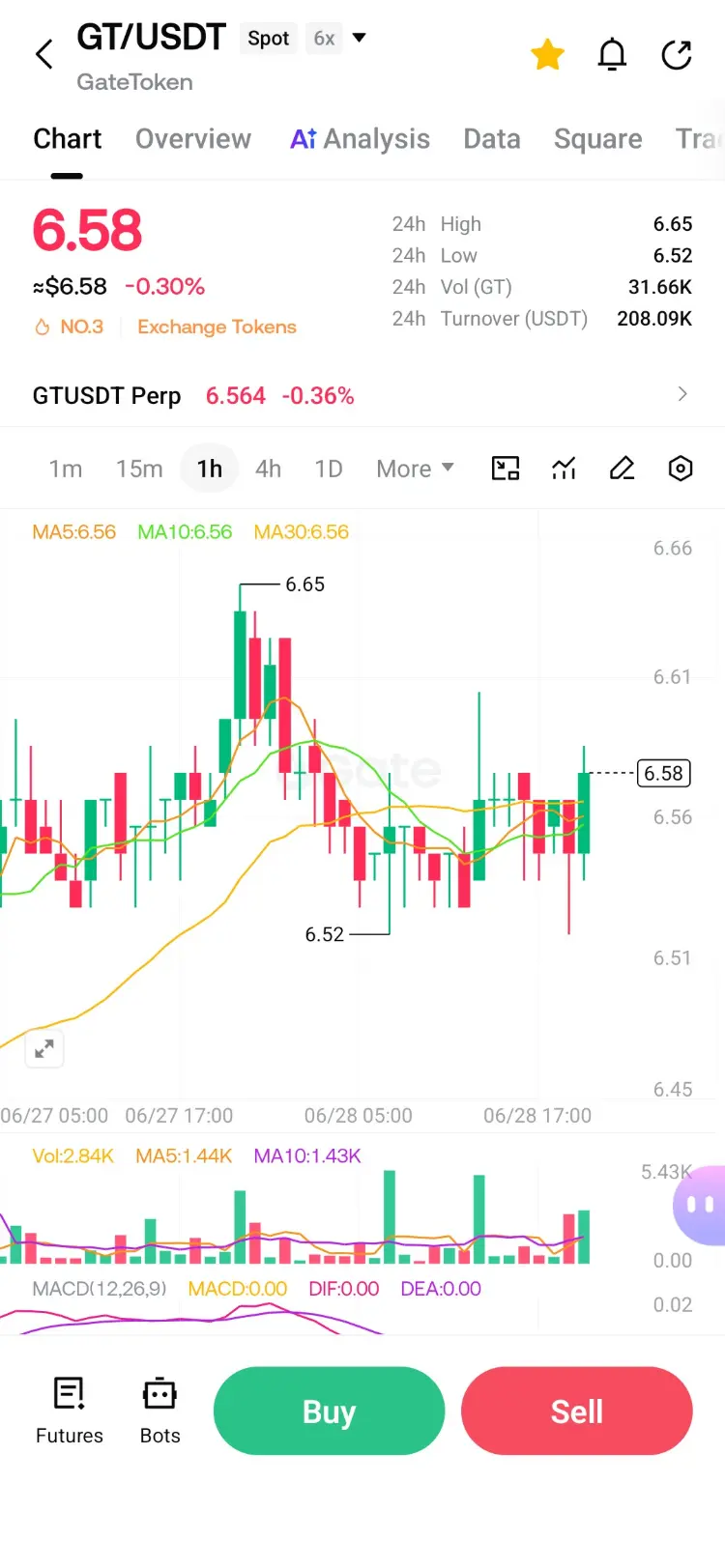The width and height of the screenshot is (725, 1568).
Task: Tap the current price tag 6.58
Action: point(663,773)
